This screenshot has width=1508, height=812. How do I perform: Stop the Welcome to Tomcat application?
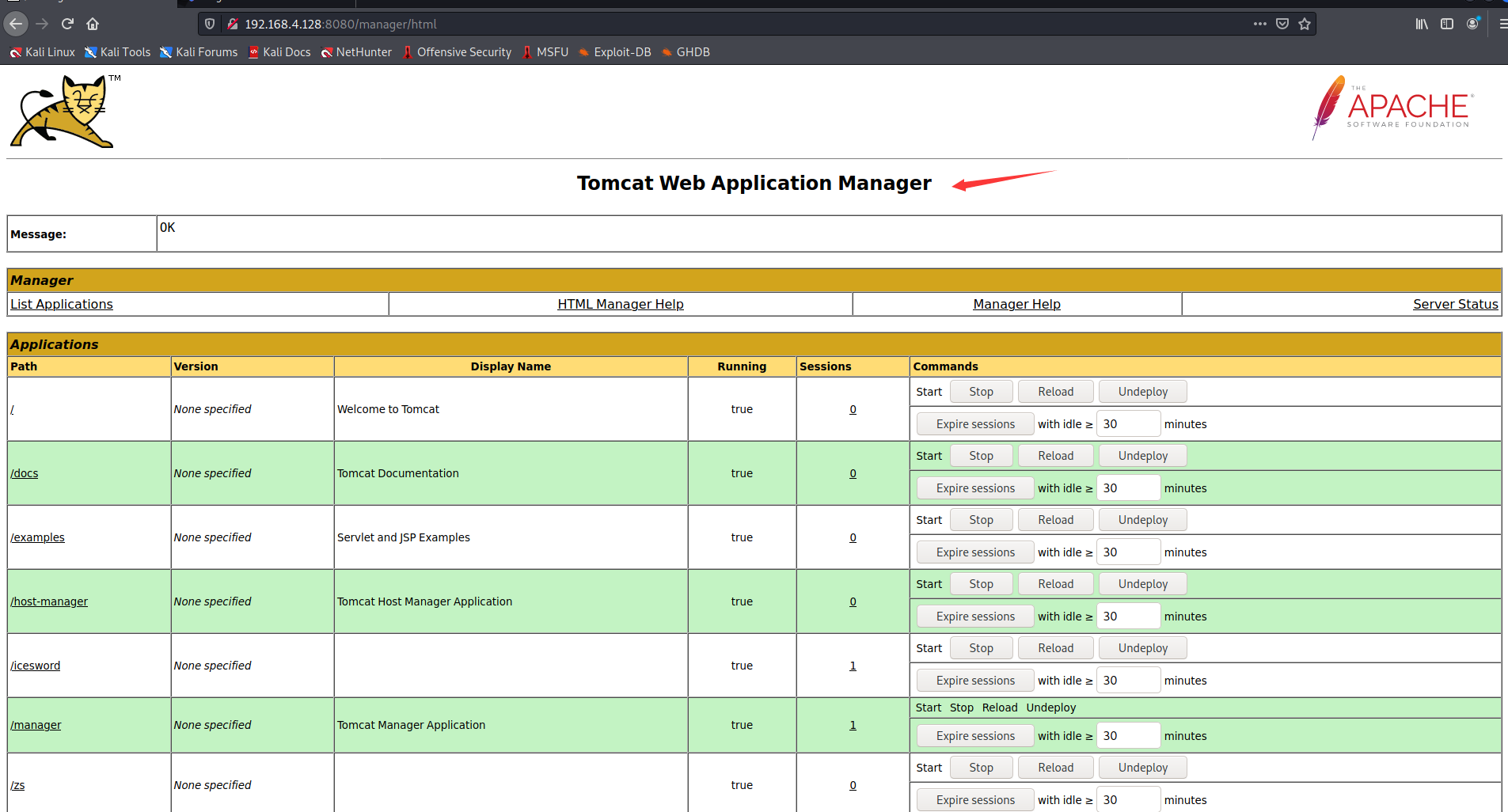[x=981, y=392]
